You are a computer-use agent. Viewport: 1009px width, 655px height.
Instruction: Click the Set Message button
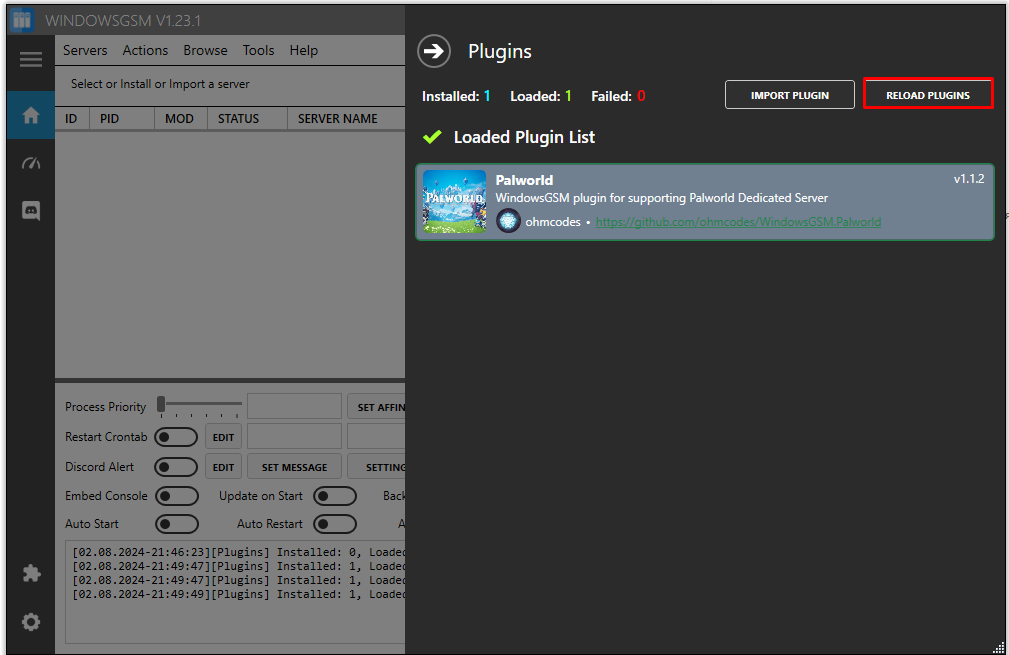(x=294, y=467)
